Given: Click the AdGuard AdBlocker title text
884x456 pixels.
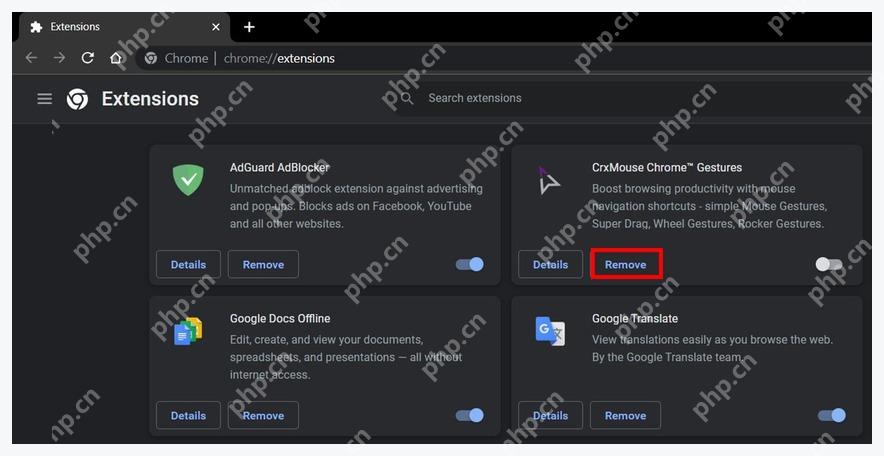Looking at the screenshot, I should tap(280, 167).
